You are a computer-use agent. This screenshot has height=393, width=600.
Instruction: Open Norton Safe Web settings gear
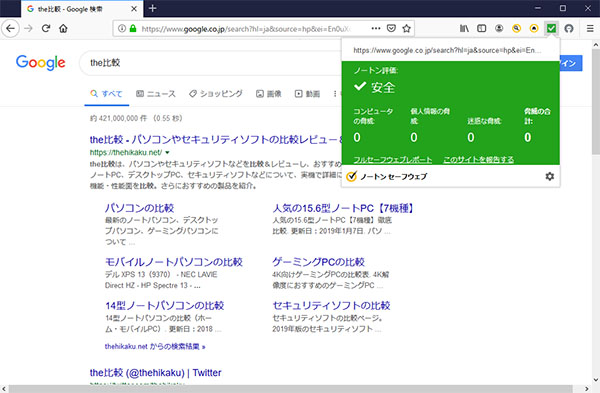549,176
